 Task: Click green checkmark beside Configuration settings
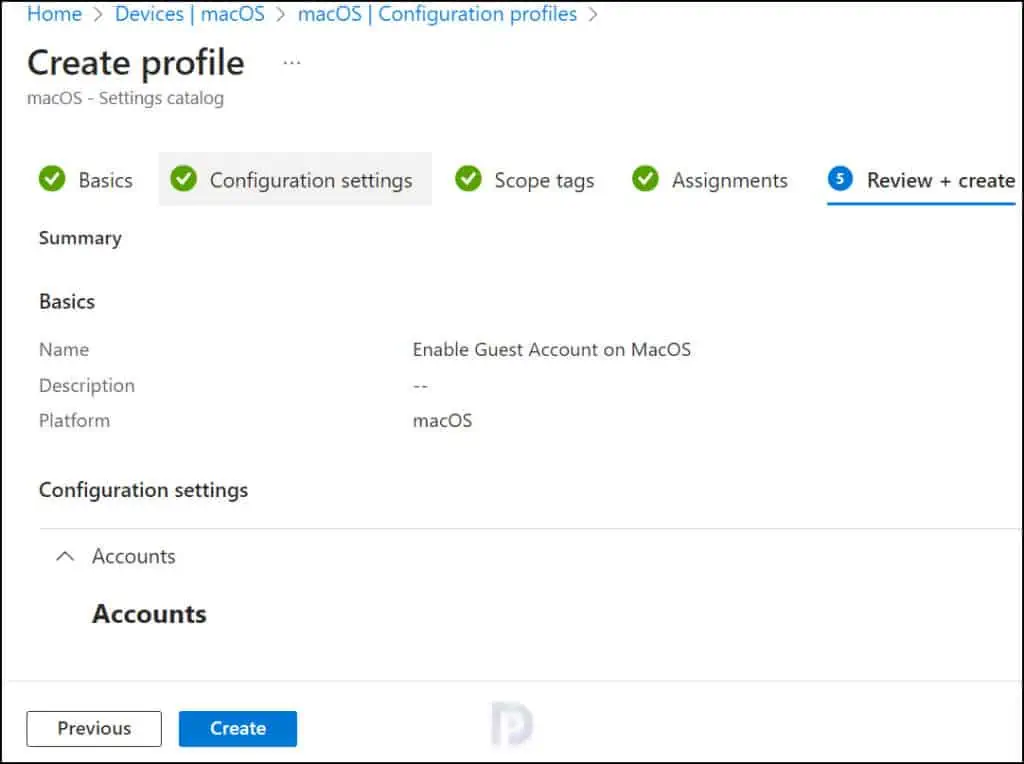184,179
